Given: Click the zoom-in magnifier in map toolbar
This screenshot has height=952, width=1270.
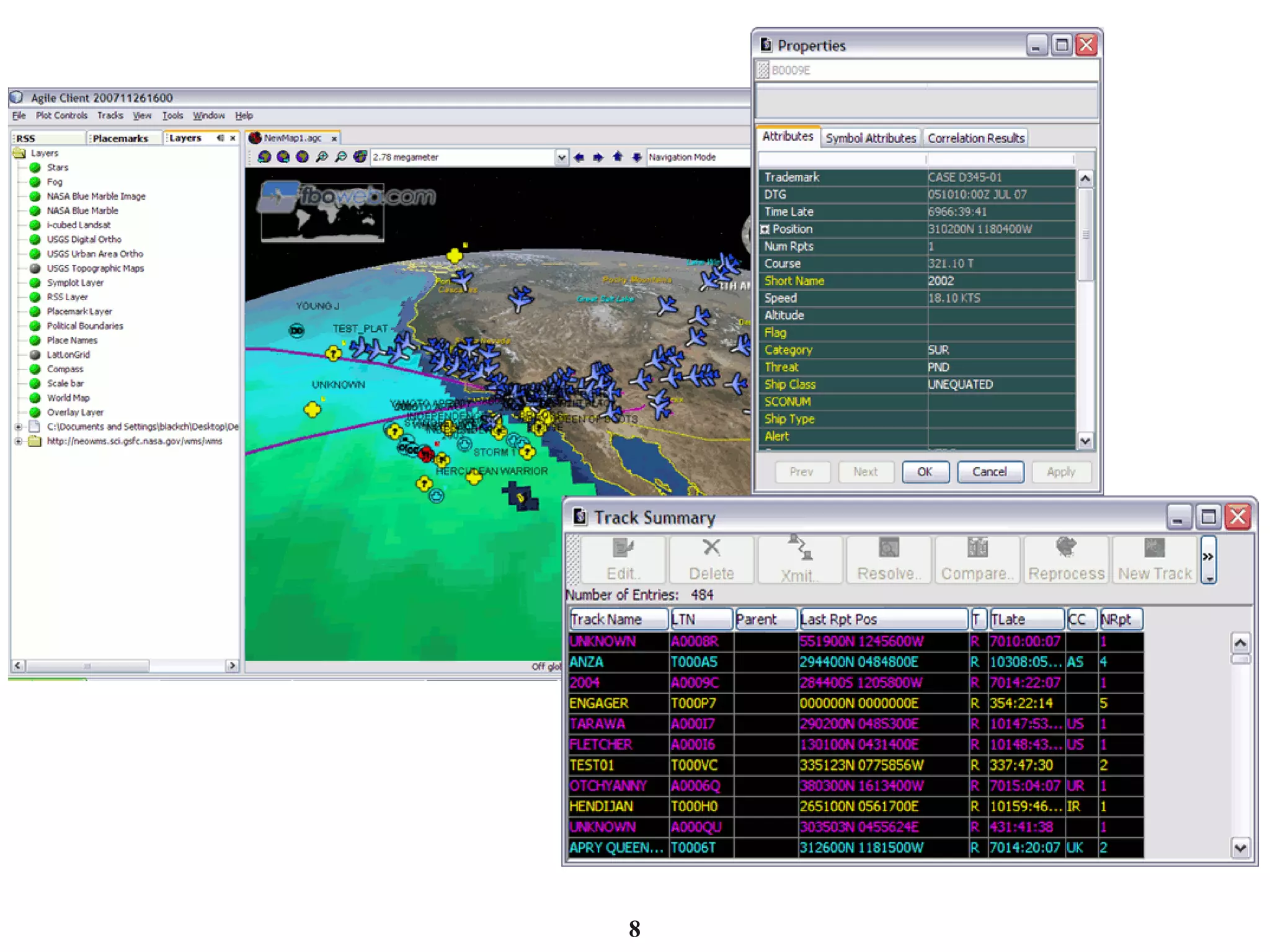Looking at the screenshot, I should (322, 157).
